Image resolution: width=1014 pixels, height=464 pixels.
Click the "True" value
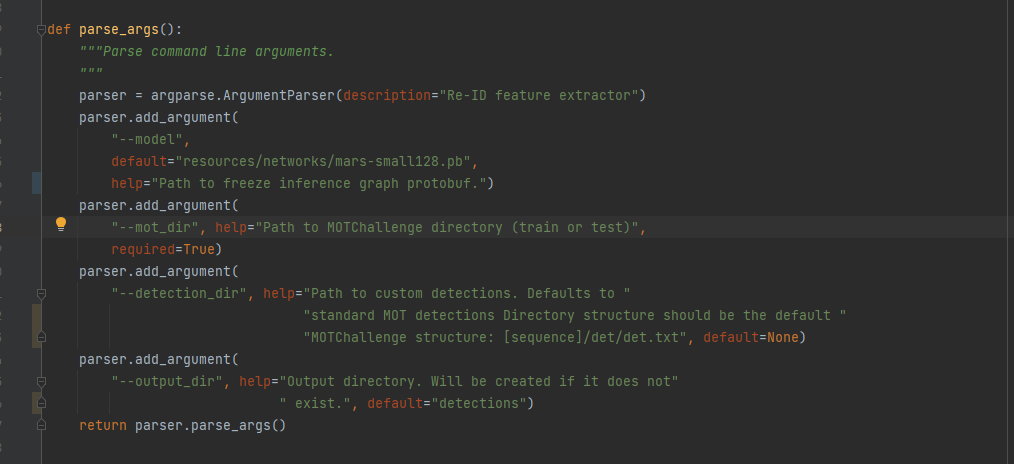tap(199, 249)
